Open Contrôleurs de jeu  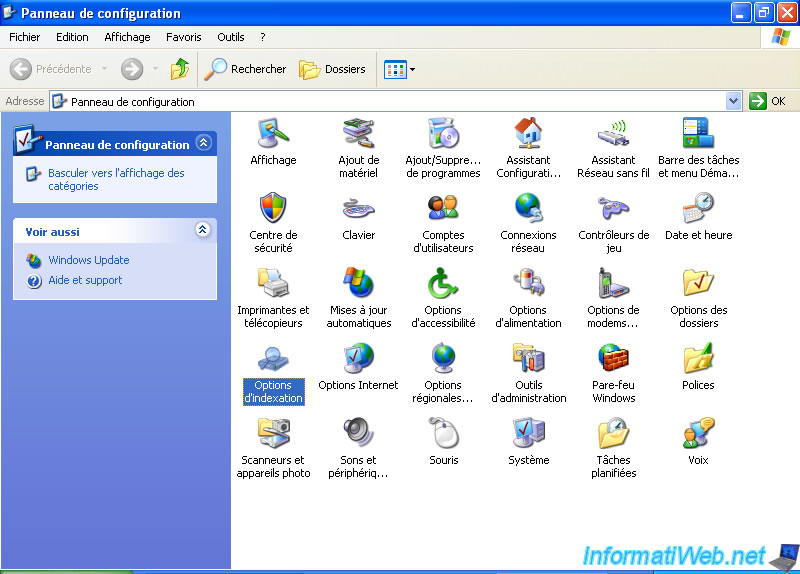[x=613, y=223]
